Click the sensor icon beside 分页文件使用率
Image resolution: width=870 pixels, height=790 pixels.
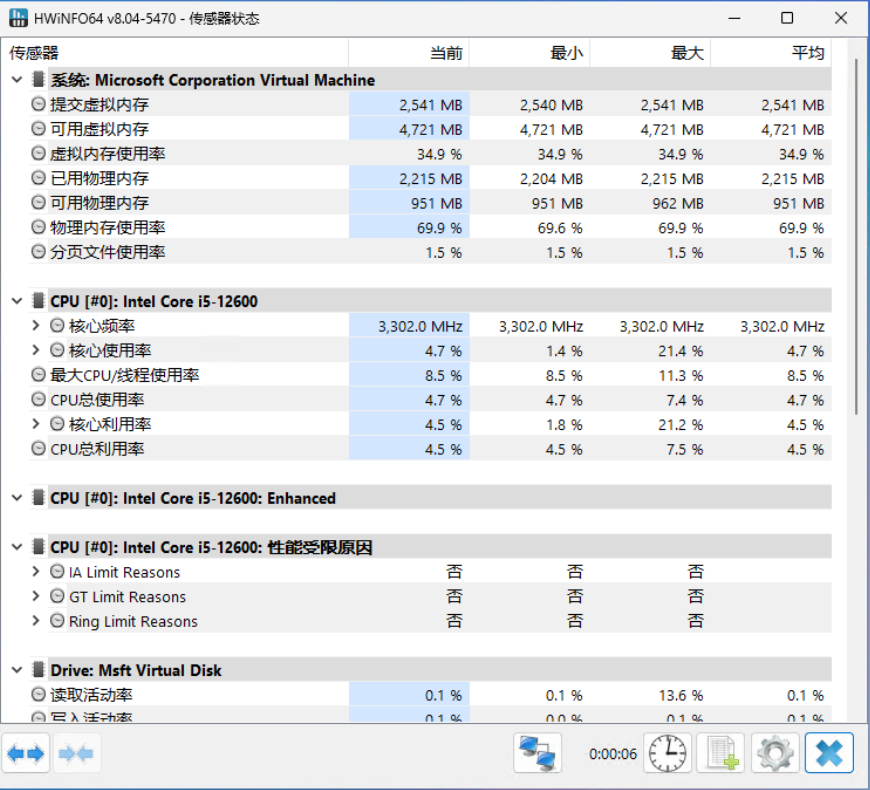(x=38, y=251)
